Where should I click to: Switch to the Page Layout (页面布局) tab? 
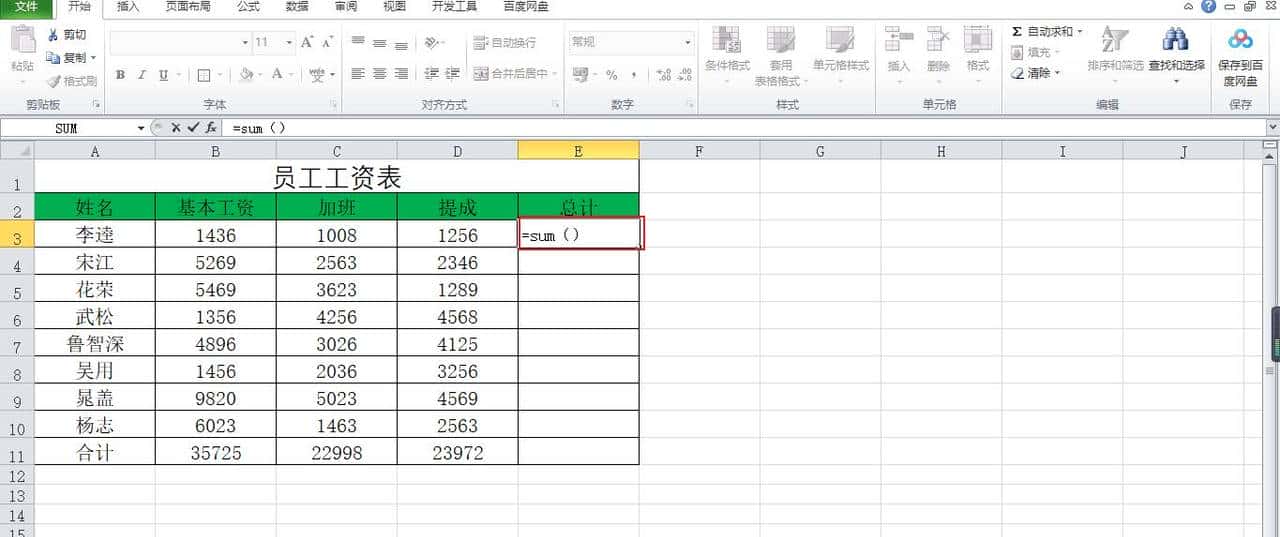pyautogui.click(x=188, y=7)
